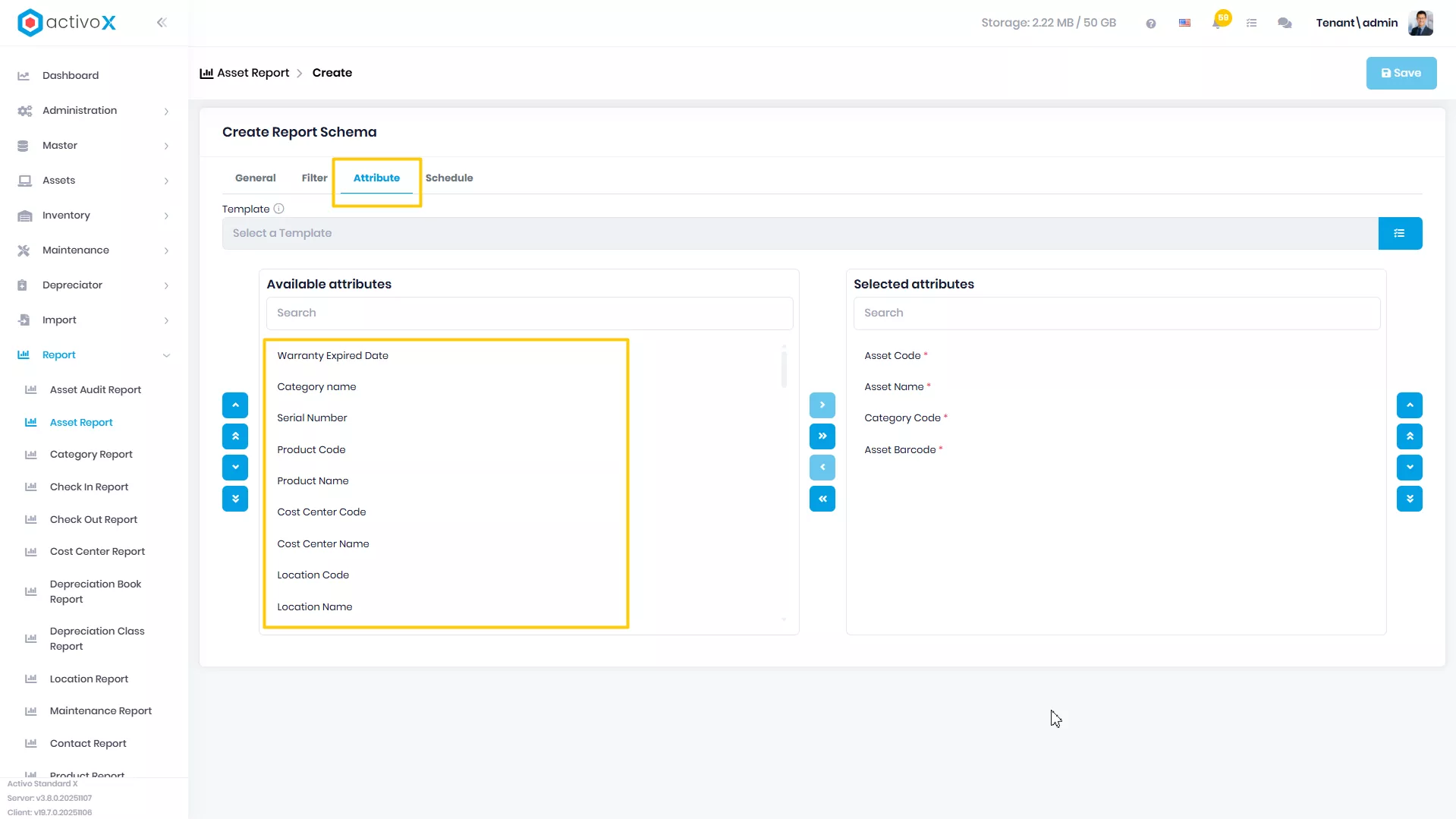1456x819 pixels.
Task: Change language via flag icon
Action: pyautogui.click(x=1184, y=24)
